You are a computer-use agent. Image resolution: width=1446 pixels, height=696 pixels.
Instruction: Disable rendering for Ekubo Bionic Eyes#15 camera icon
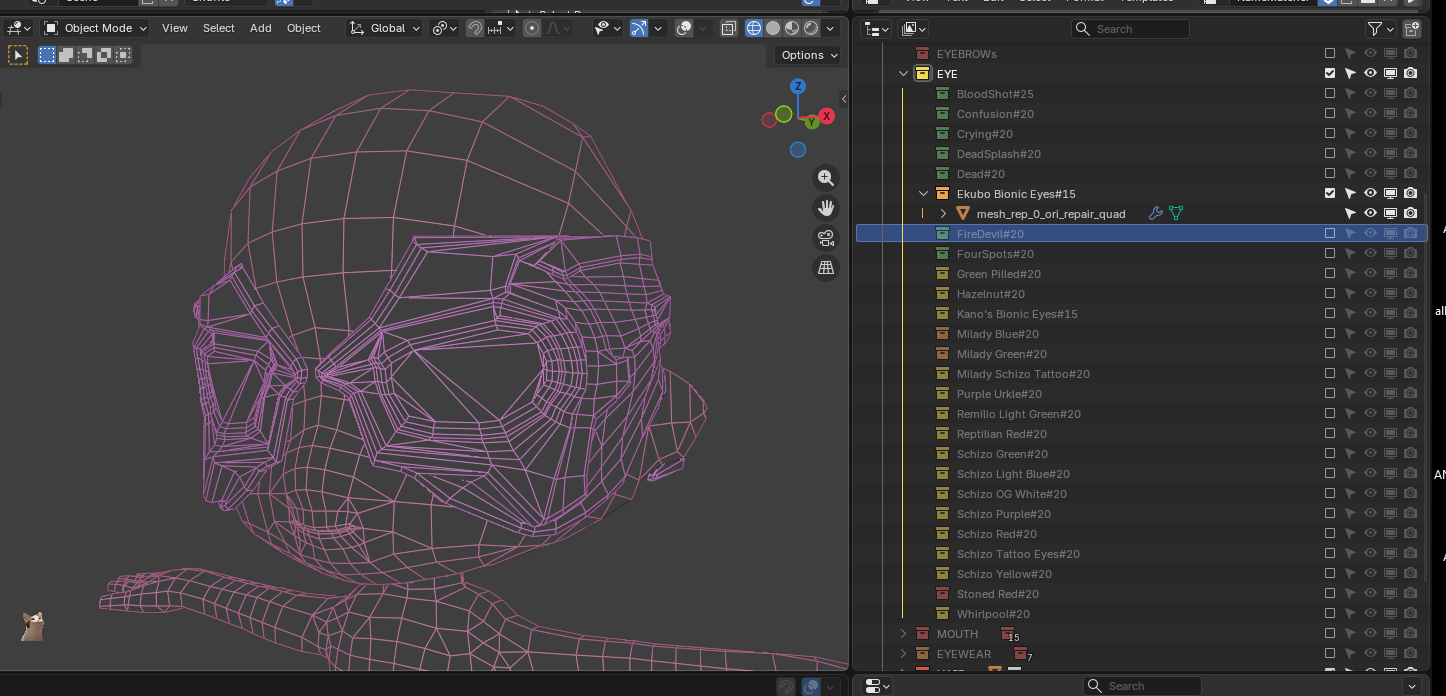[1410, 194]
